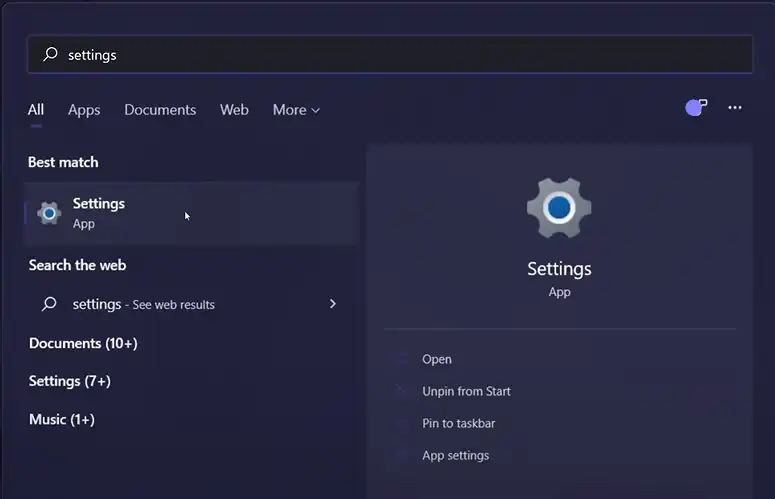775x499 pixels.
Task: Expand the Documents (10+) results group
Action: pyautogui.click(x=83, y=343)
